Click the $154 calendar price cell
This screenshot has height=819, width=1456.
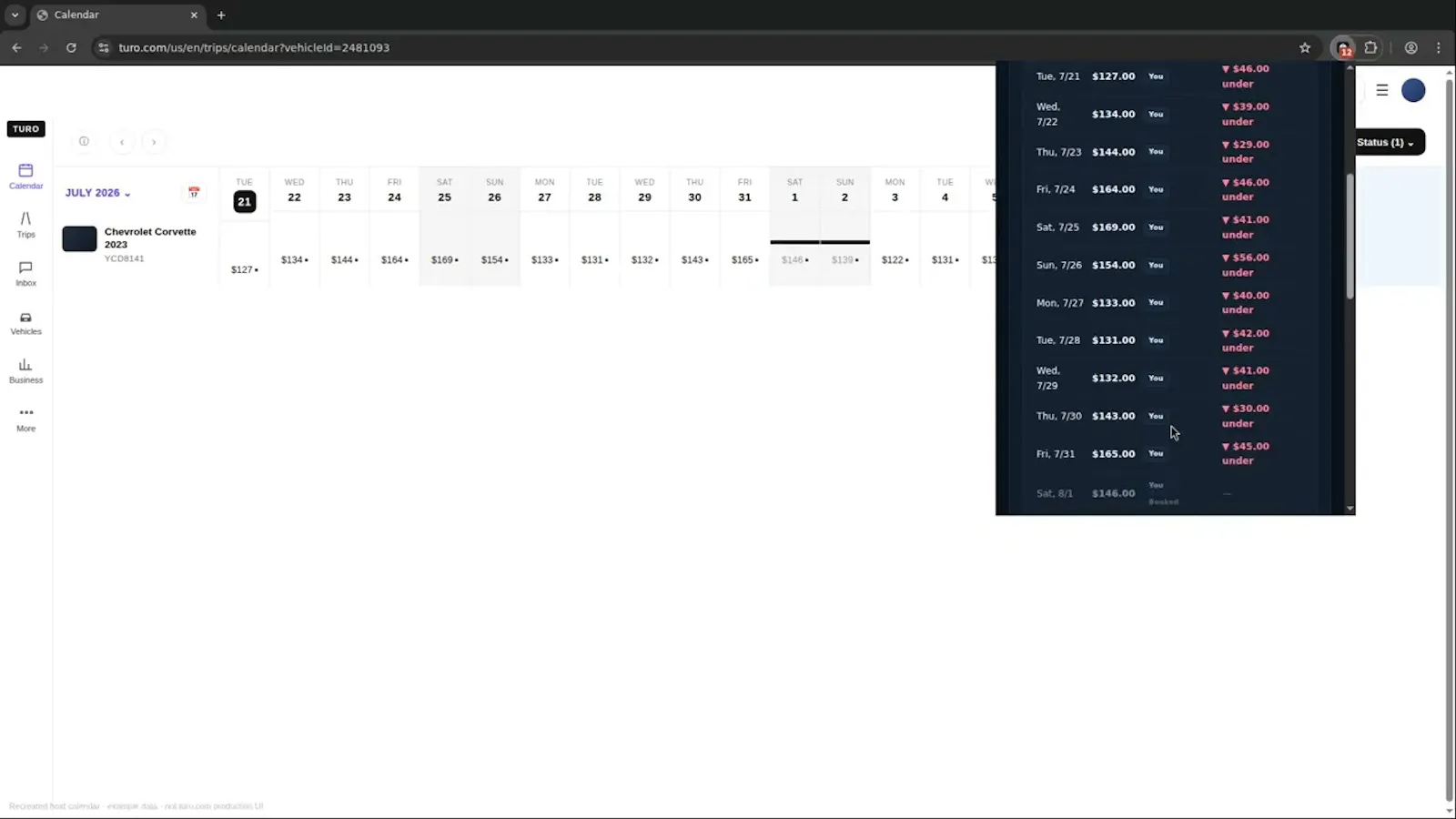click(494, 260)
